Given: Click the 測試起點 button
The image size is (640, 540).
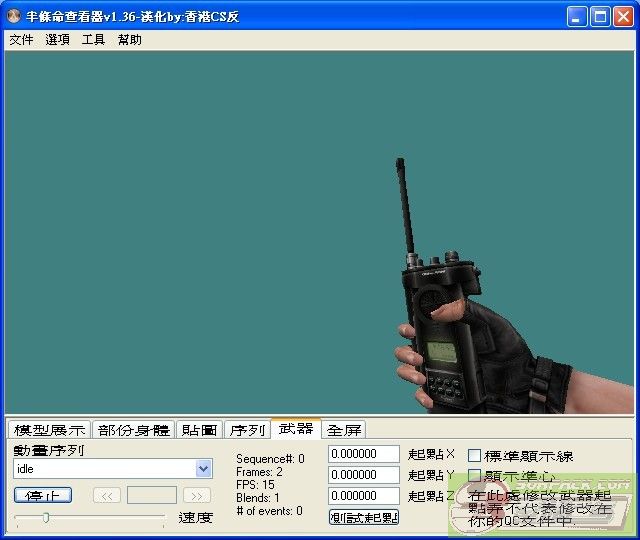Looking at the screenshot, I should tap(364, 517).
